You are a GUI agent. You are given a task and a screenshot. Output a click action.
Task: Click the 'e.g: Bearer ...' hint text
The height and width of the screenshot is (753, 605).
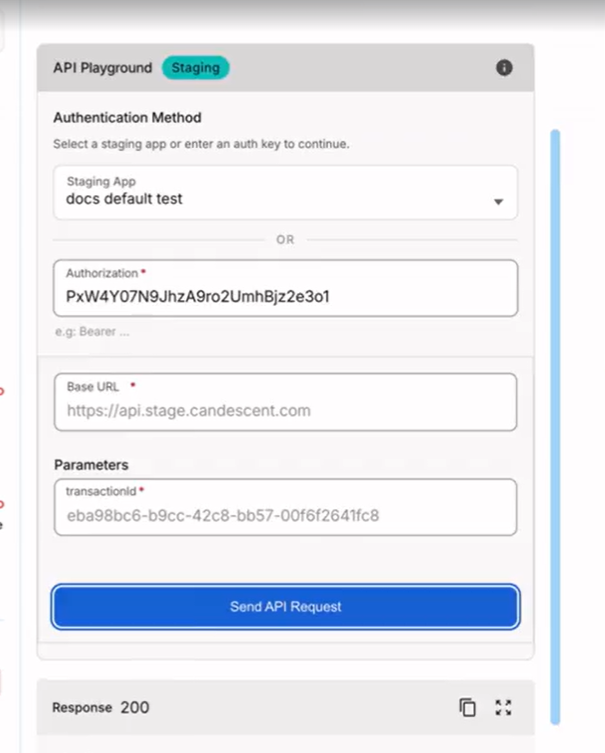pyautogui.click(x=92, y=332)
